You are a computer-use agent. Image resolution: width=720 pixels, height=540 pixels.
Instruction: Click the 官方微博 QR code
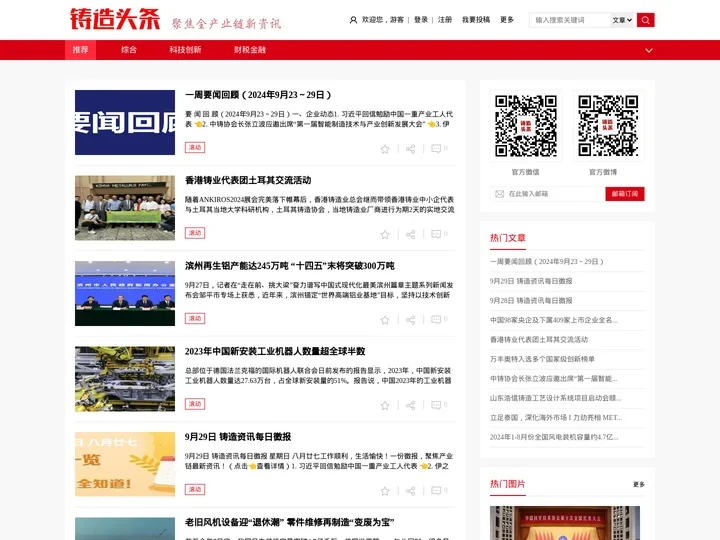click(608, 126)
